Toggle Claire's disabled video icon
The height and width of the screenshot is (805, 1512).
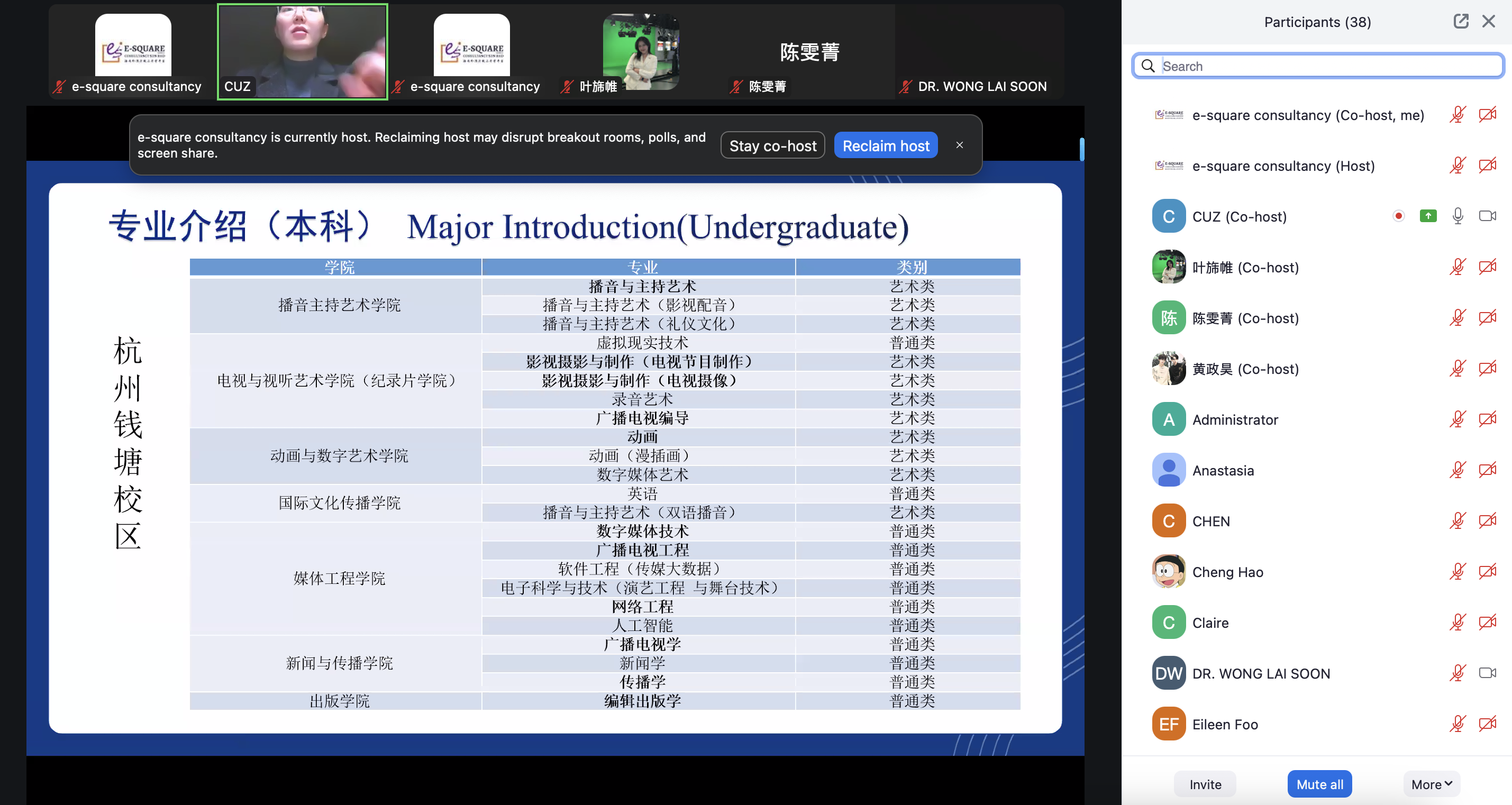coord(1487,622)
